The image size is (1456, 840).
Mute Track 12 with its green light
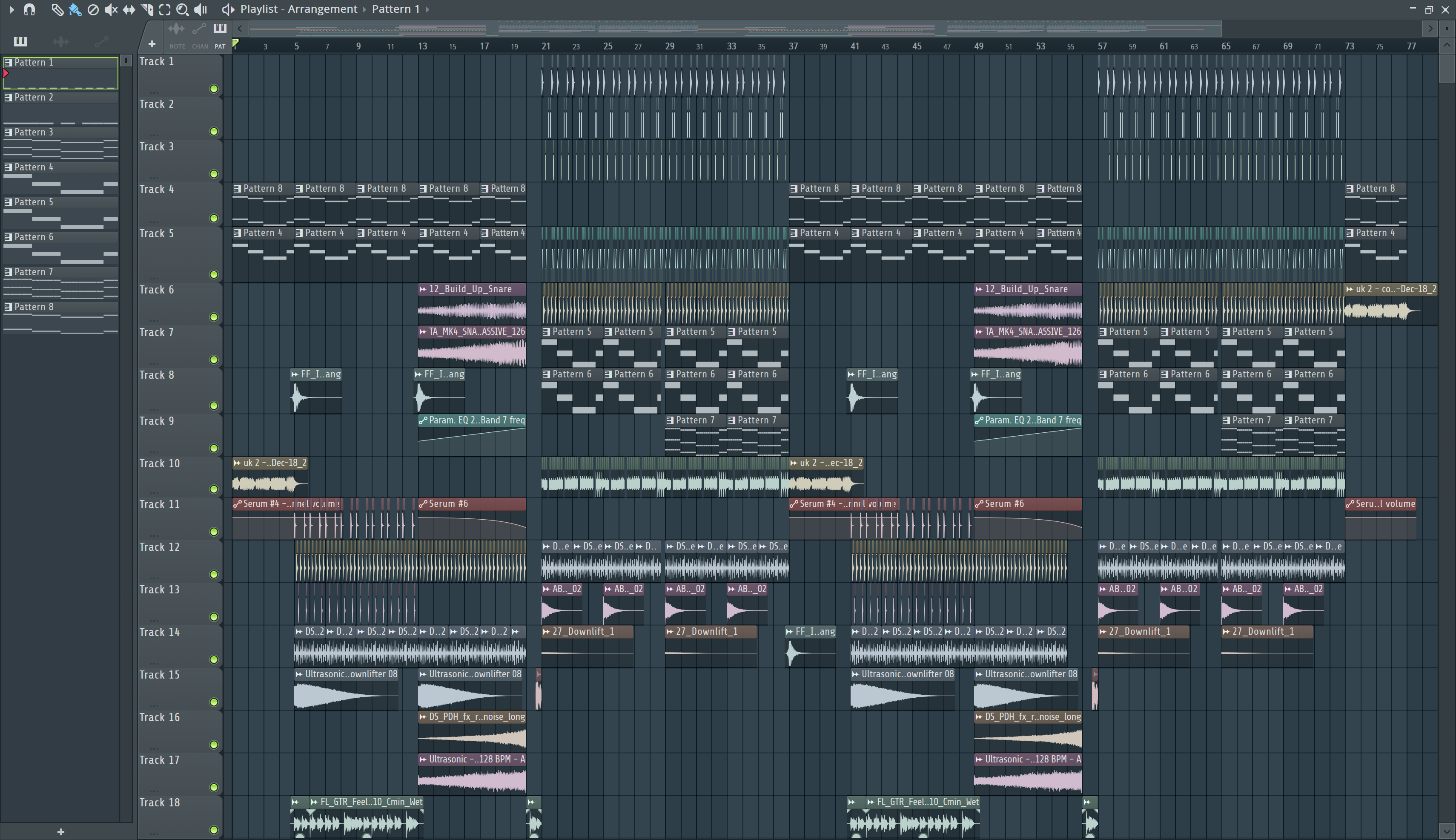tap(214, 574)
